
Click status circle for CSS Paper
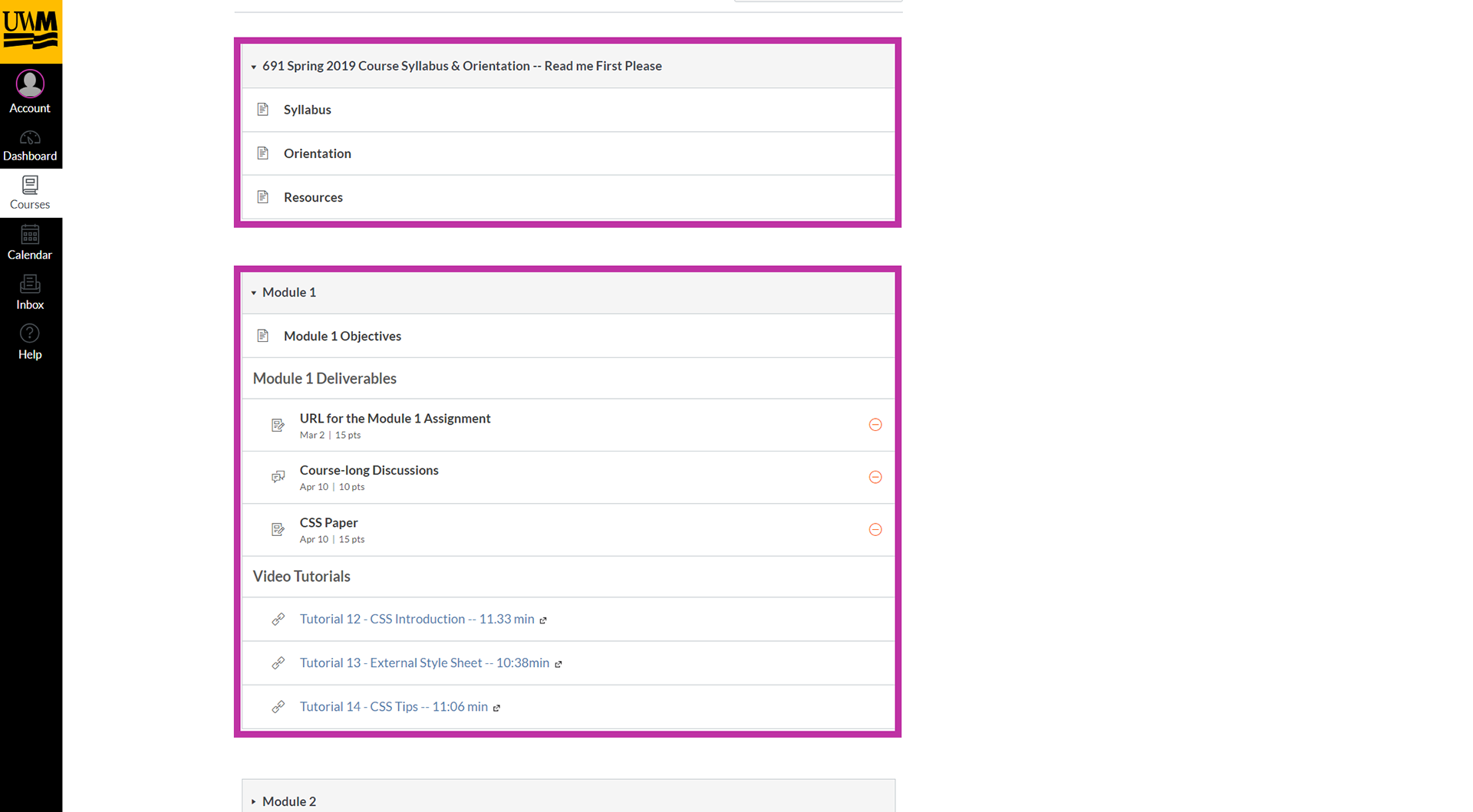875,530
